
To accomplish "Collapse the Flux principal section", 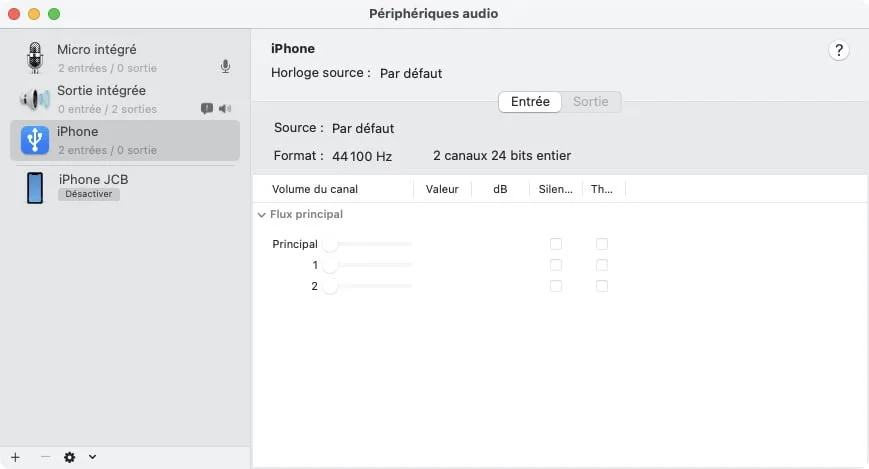I will pyautogui.click(x=262, y=215).
